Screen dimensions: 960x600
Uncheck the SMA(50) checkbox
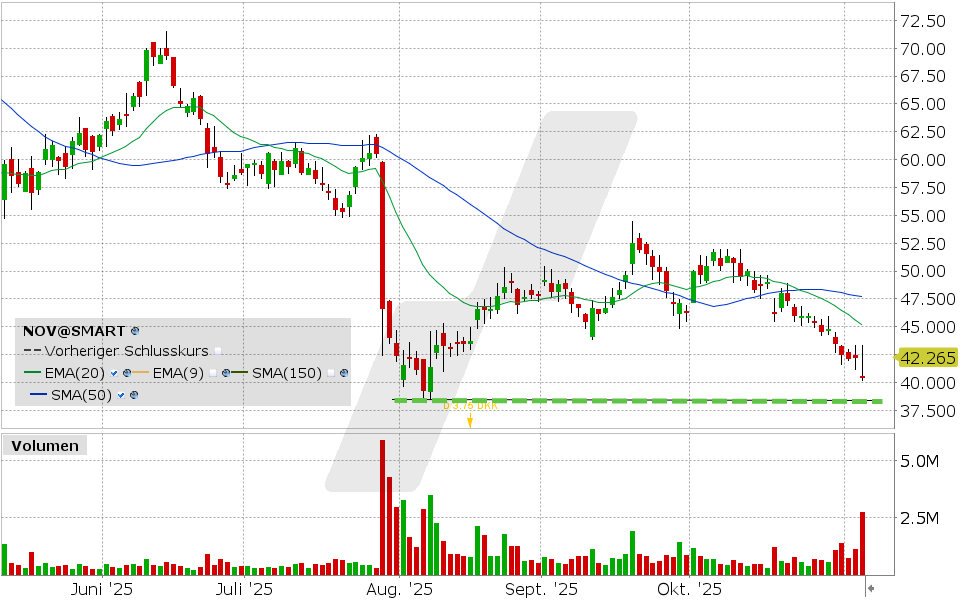click(x=121, y=395)
